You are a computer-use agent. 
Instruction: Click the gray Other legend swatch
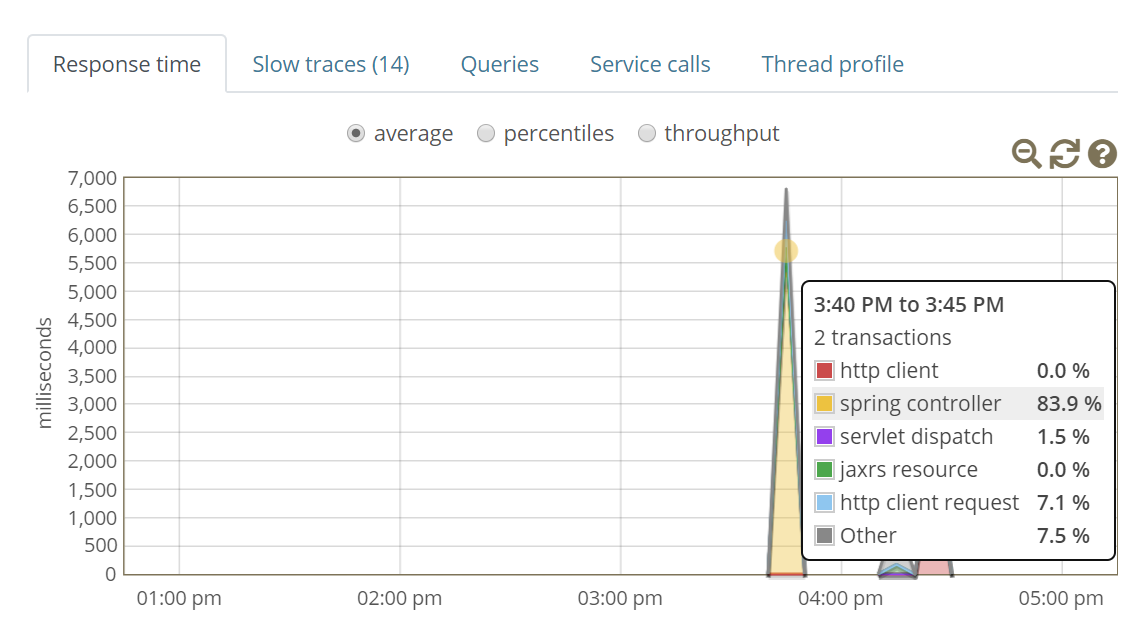[824, 535]
